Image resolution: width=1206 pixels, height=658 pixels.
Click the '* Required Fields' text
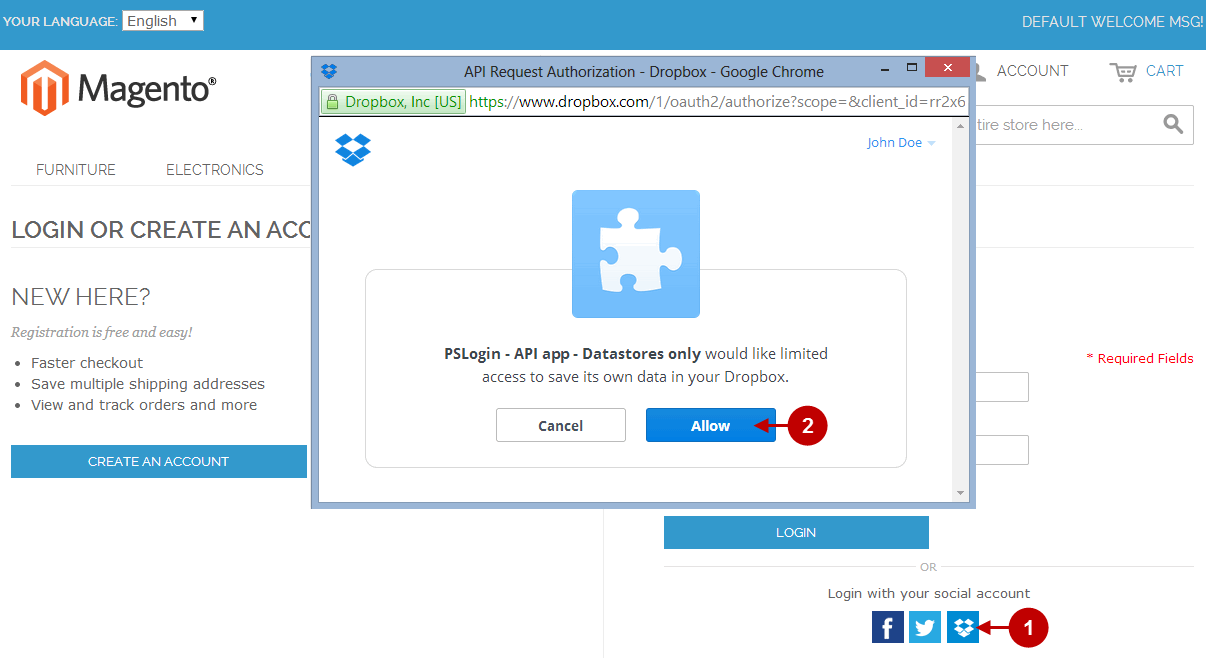(x=1140, y=358)
